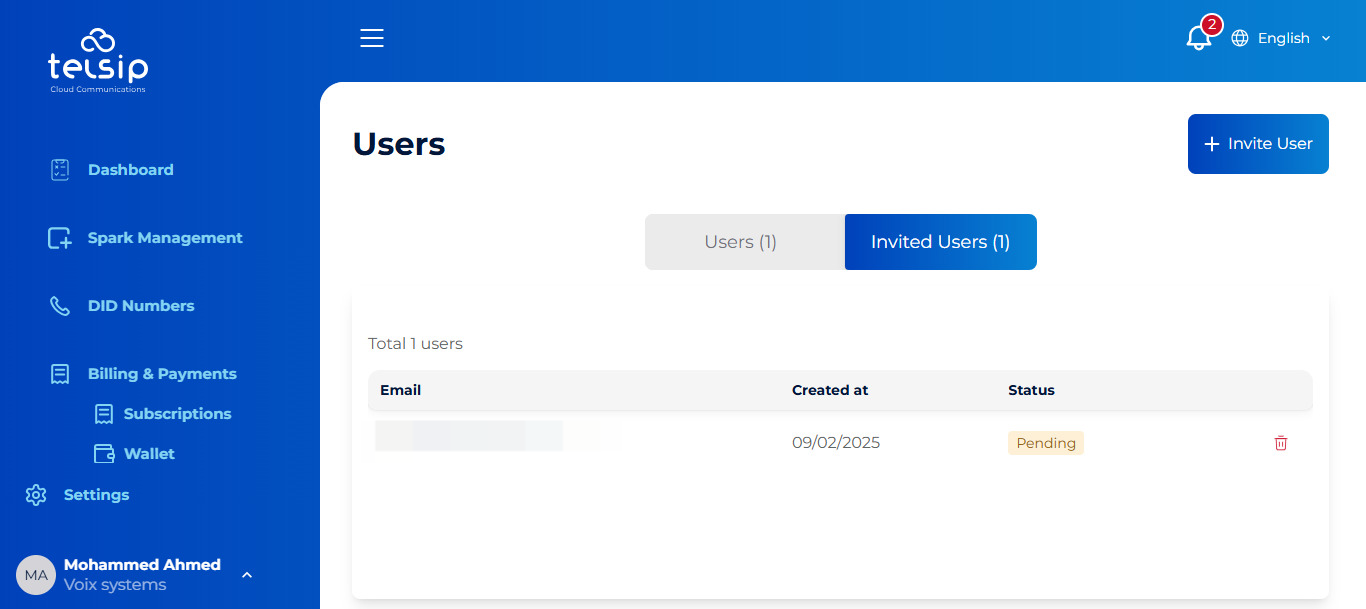Click the Dashboard checklist icon

coord(60,170)
